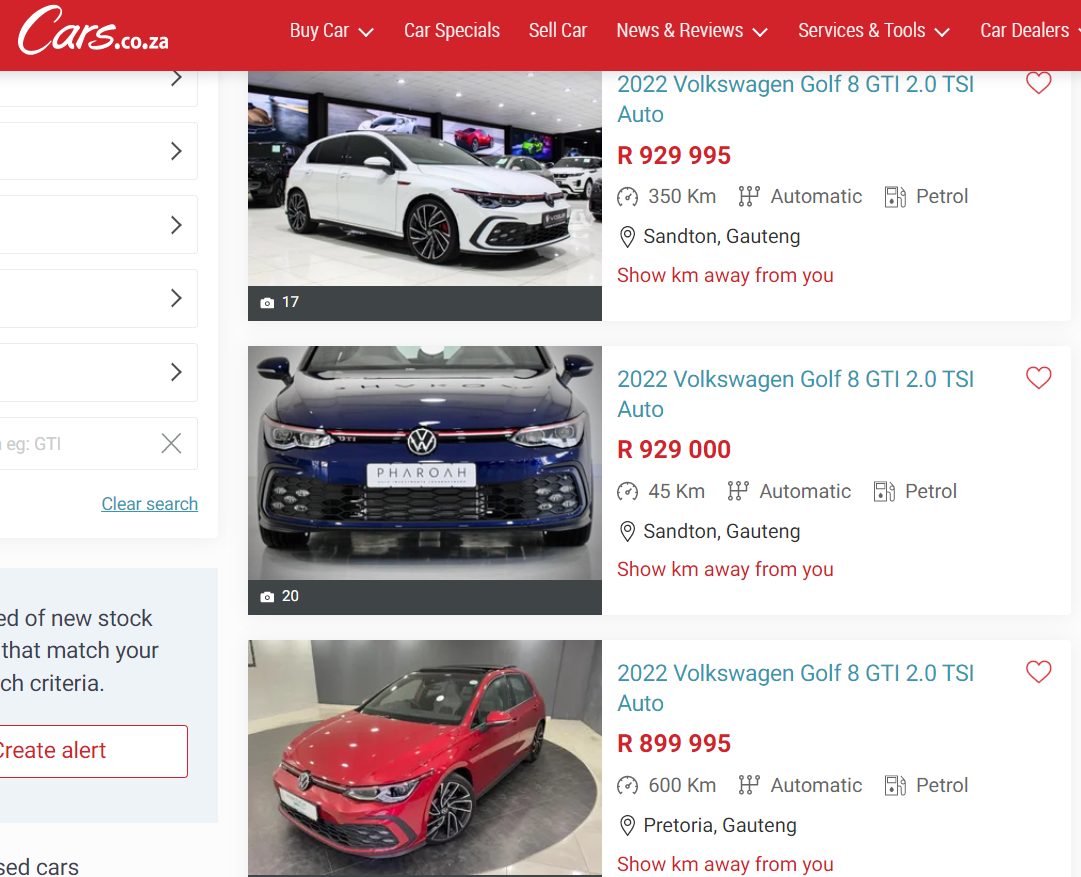This screenshot has height=877, width=1081.
Task: Click the Cars.co.za logo
Action: pyautogui.click(x=93, y=33)
